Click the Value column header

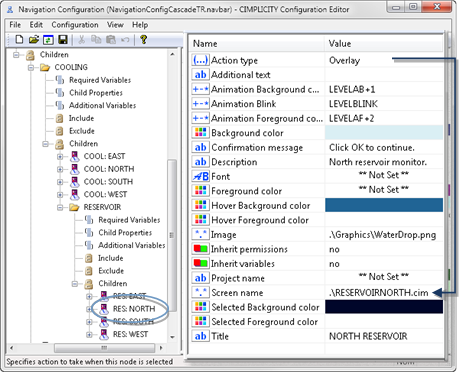coord(384,44)
